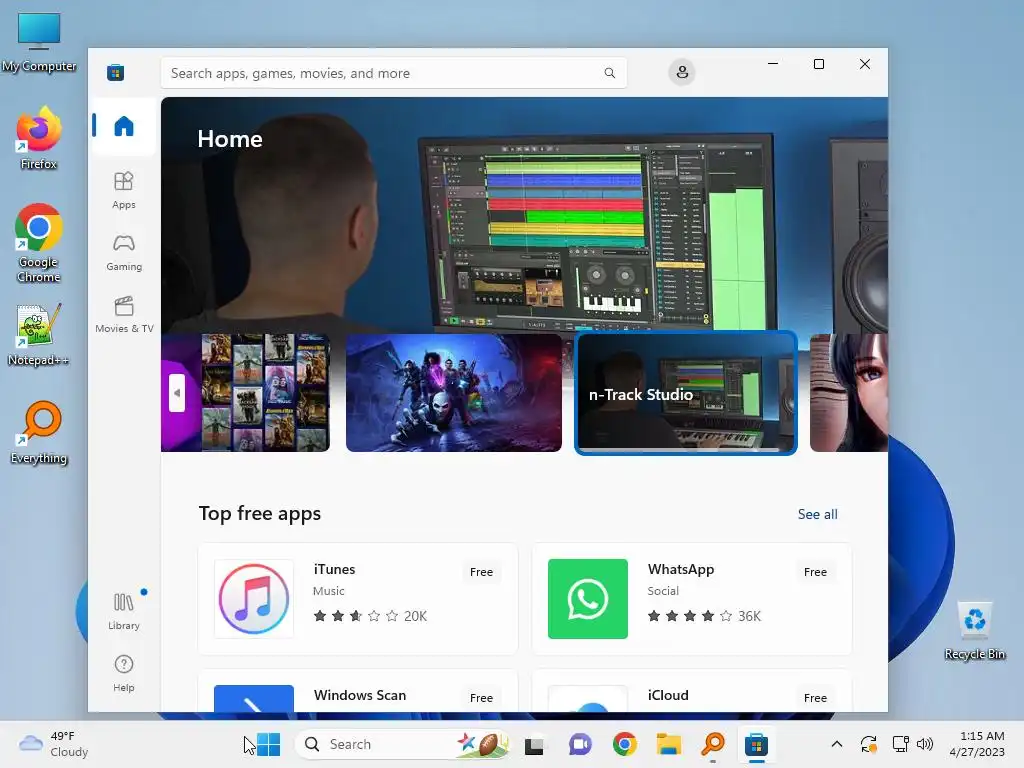
Task: Open File Explorer from the taskbar
Action: click(669, 744)
